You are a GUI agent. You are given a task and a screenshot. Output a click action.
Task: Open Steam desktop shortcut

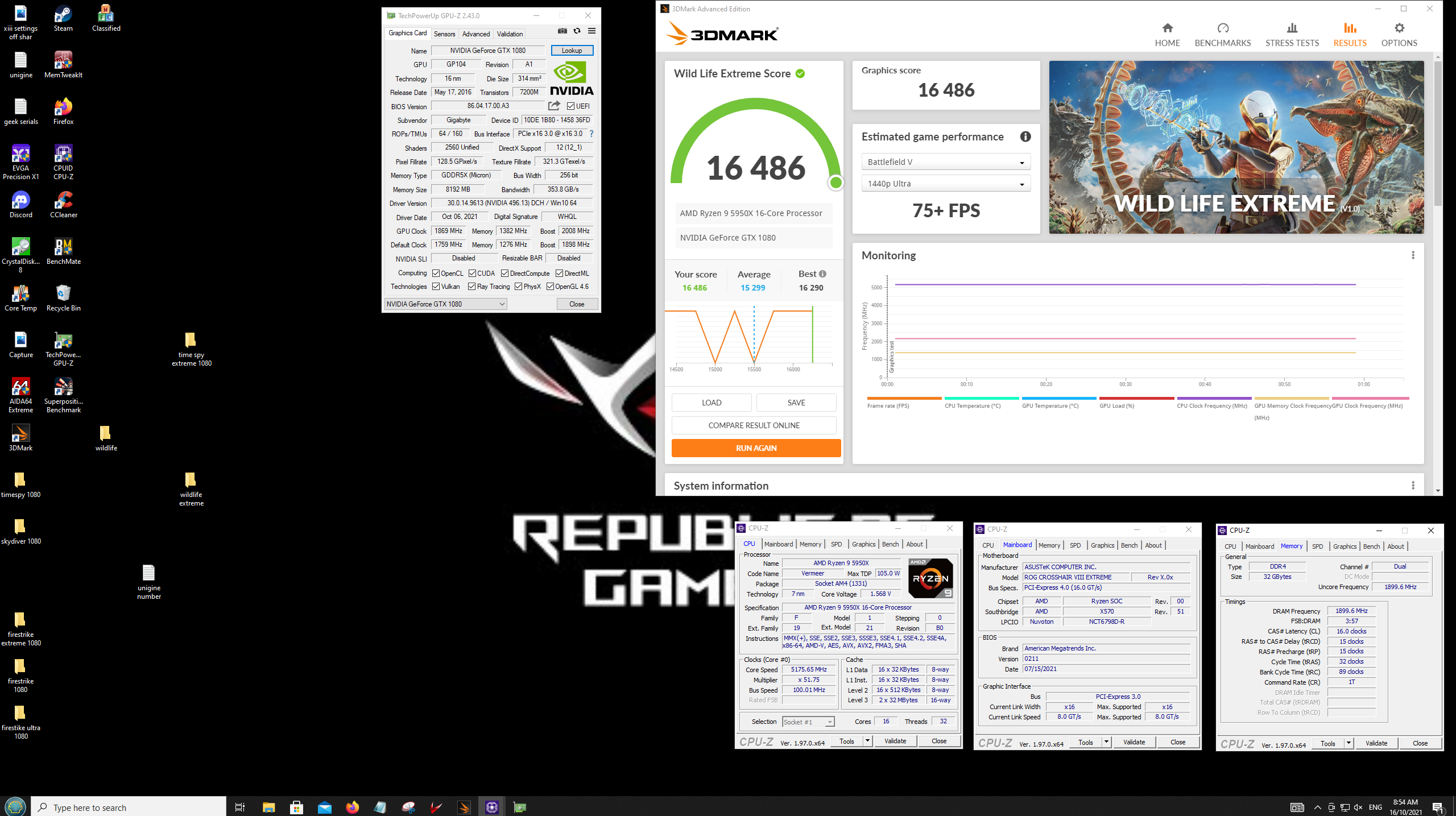point(63,18)
